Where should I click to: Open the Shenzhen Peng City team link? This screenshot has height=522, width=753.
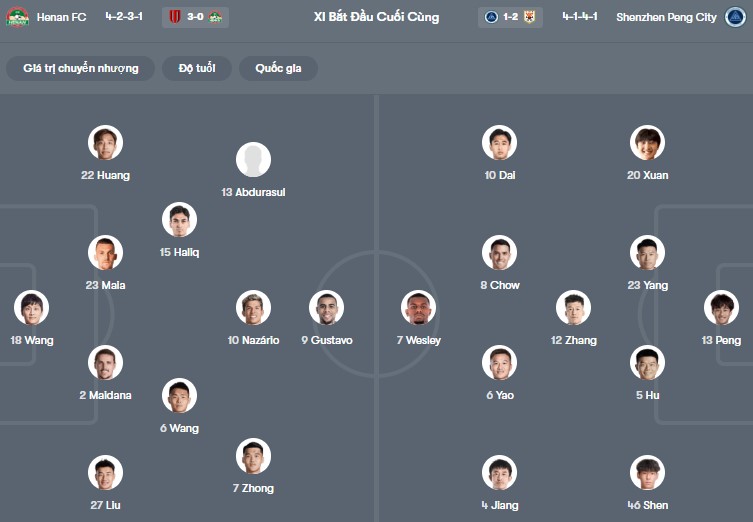[x=666, y=17]
